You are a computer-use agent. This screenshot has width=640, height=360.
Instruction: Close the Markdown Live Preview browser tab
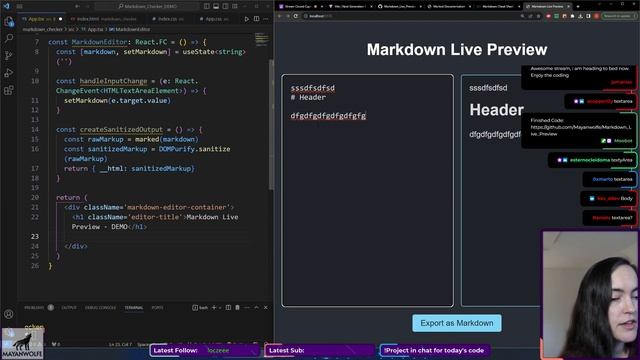[568, 7]
